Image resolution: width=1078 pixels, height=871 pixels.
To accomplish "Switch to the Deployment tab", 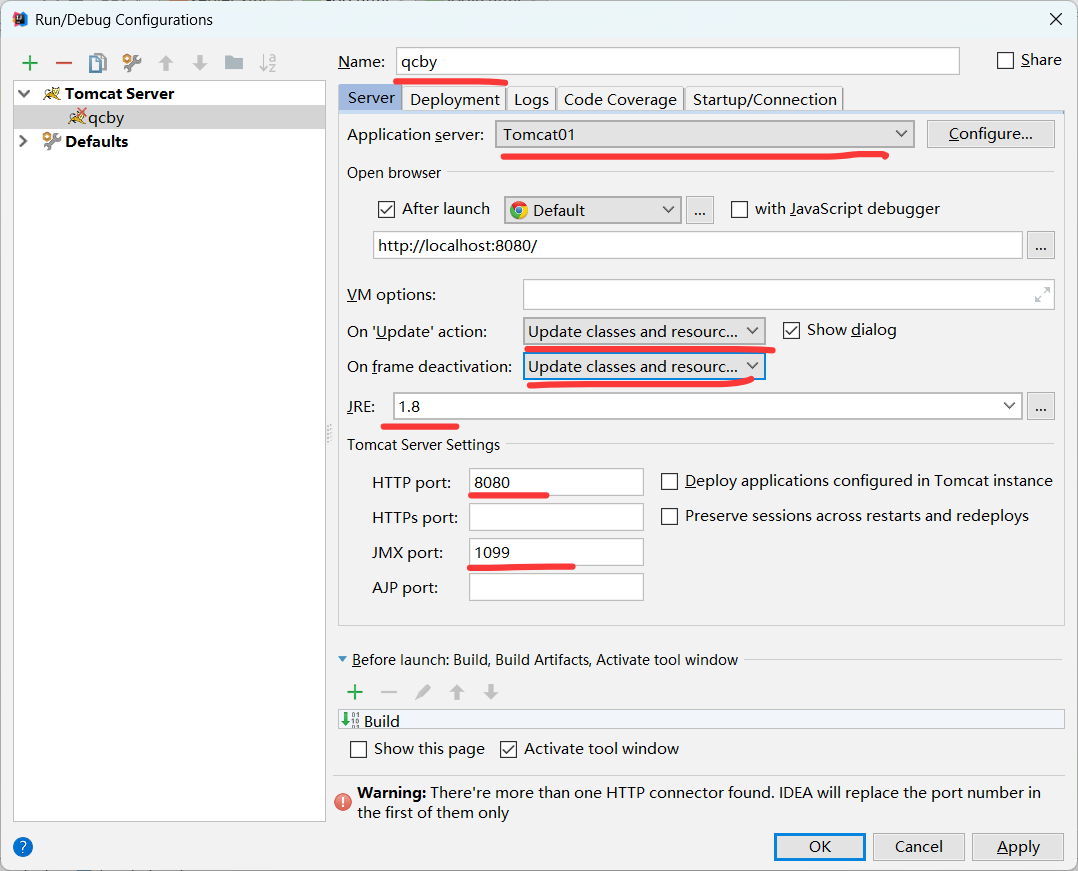I will [454, 100].
